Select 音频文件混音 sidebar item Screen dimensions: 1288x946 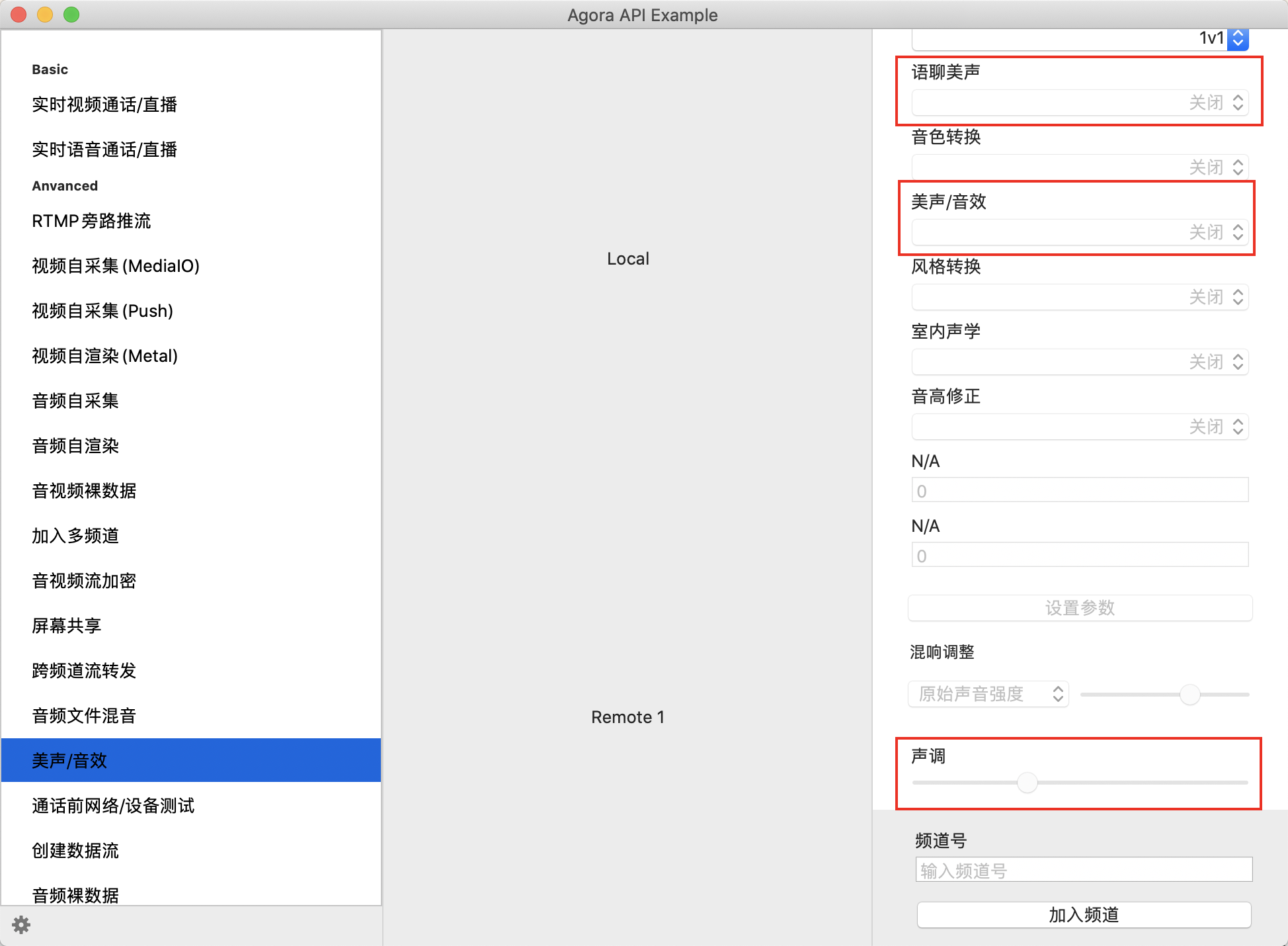coord(84,715)
